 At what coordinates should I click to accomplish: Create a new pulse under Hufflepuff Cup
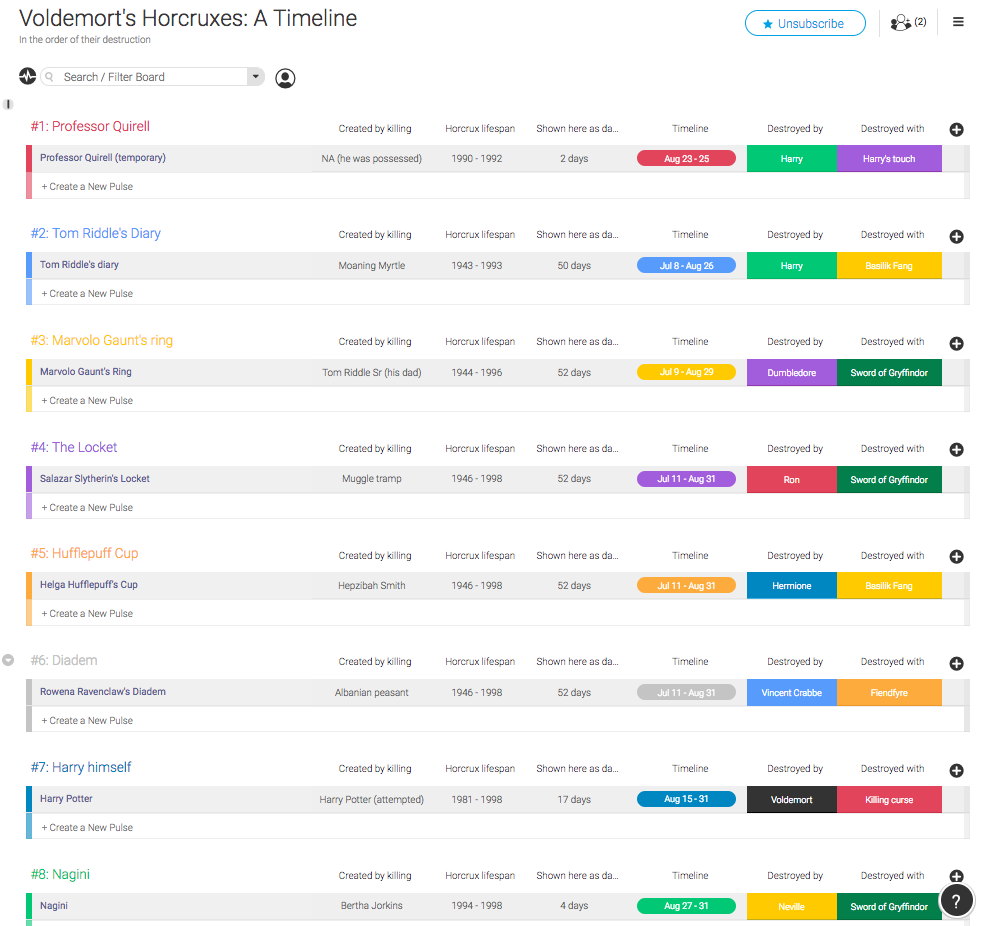pos(90,614)
